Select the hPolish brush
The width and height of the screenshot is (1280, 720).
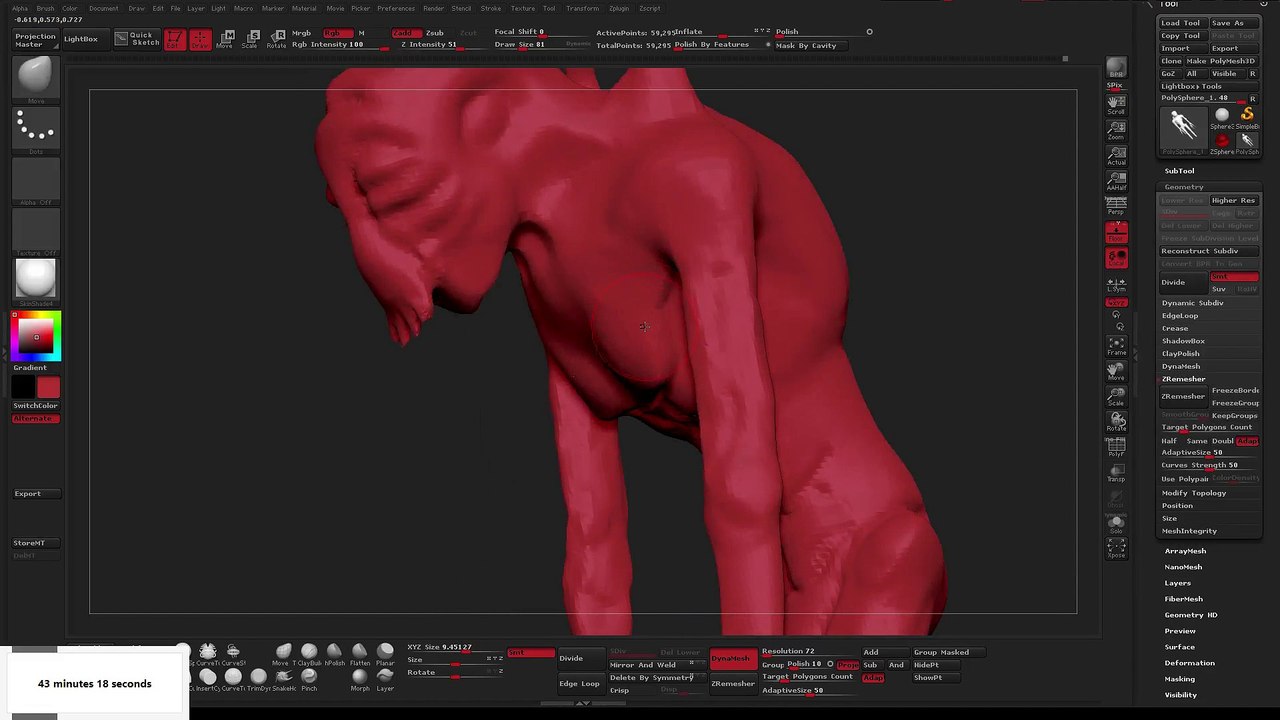coord(334,655)
